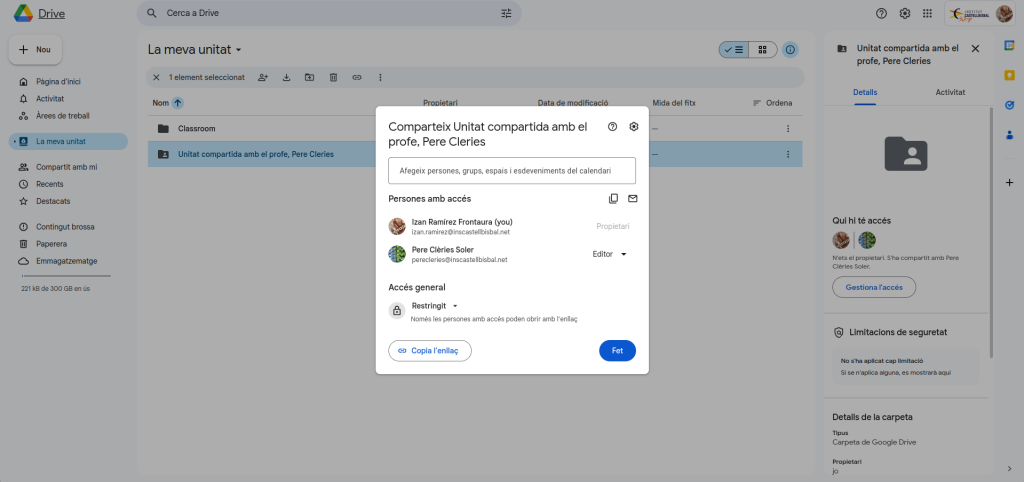Switch to list view layout
The height and width of the screenshot is (482, 1024).
coord(733,49)
